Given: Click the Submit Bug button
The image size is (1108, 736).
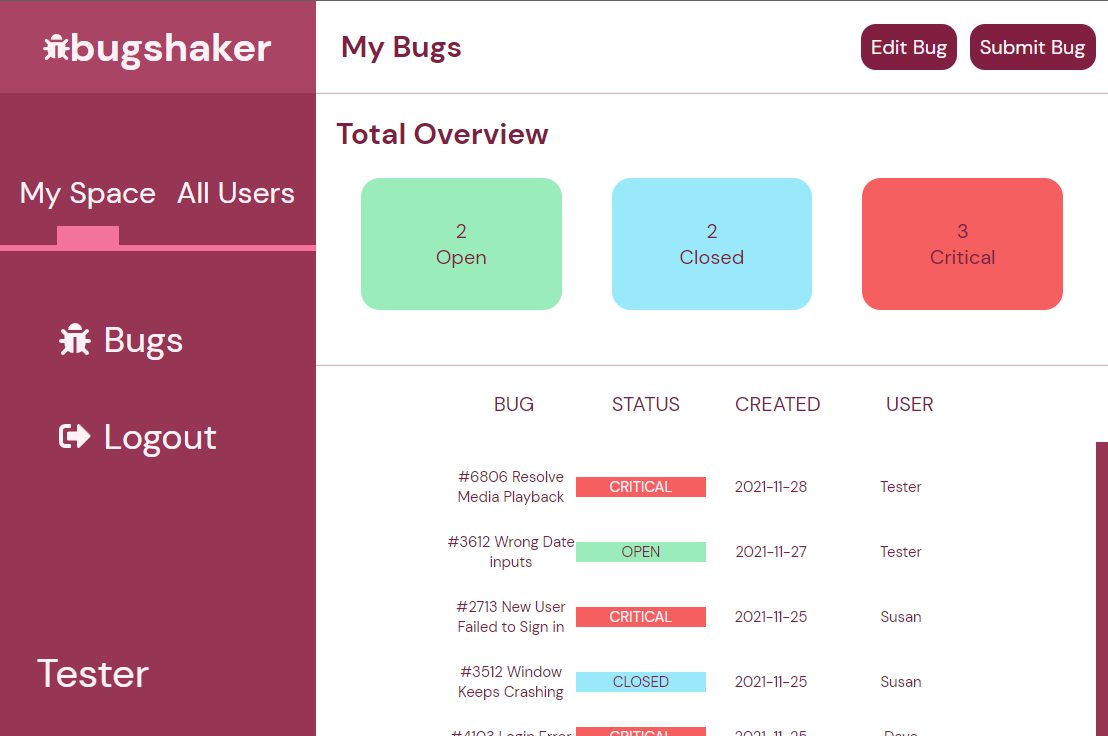Looking at the screenshot, I should [1032, 46].
